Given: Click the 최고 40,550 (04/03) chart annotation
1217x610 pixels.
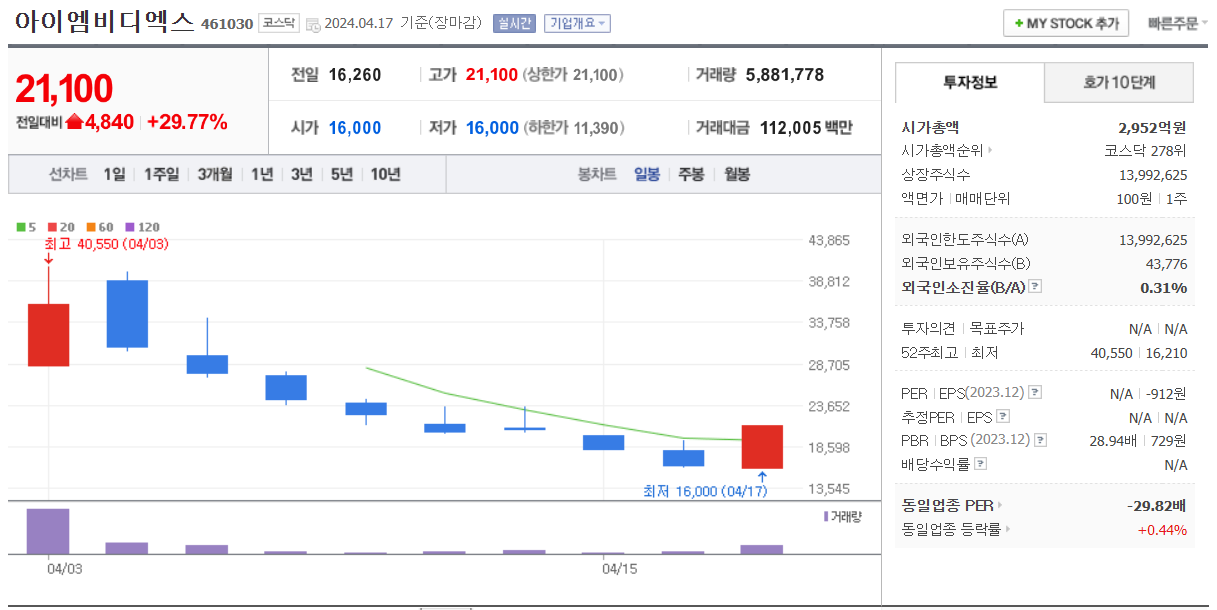Looking at the screenshot, I should click(106, 244).
